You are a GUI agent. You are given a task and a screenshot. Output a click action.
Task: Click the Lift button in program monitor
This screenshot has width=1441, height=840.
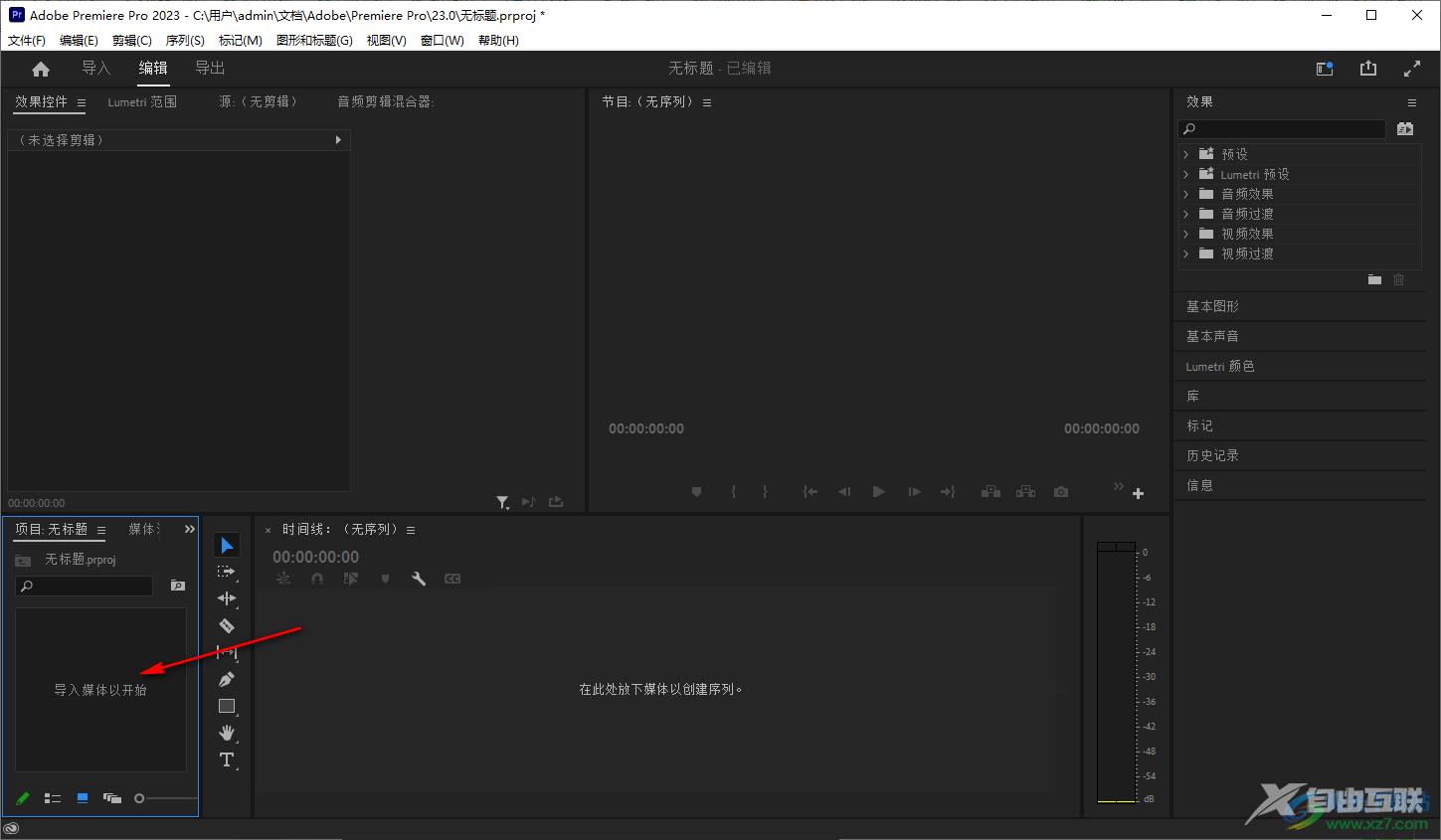[991, 491]
